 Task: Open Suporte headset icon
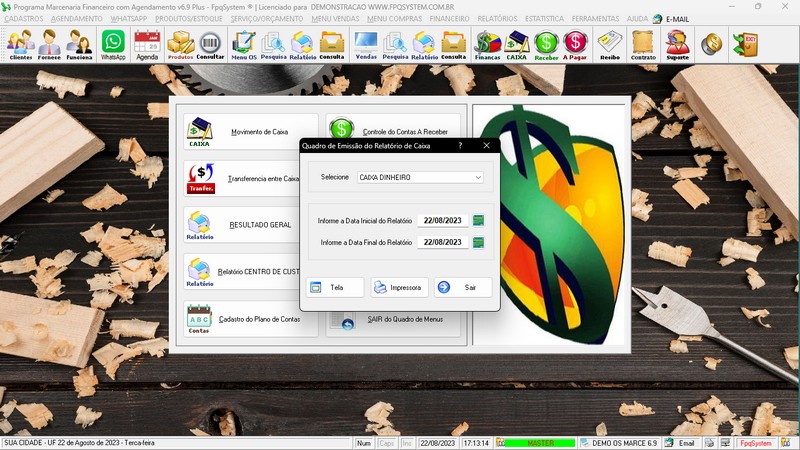(x=678, y=45)
